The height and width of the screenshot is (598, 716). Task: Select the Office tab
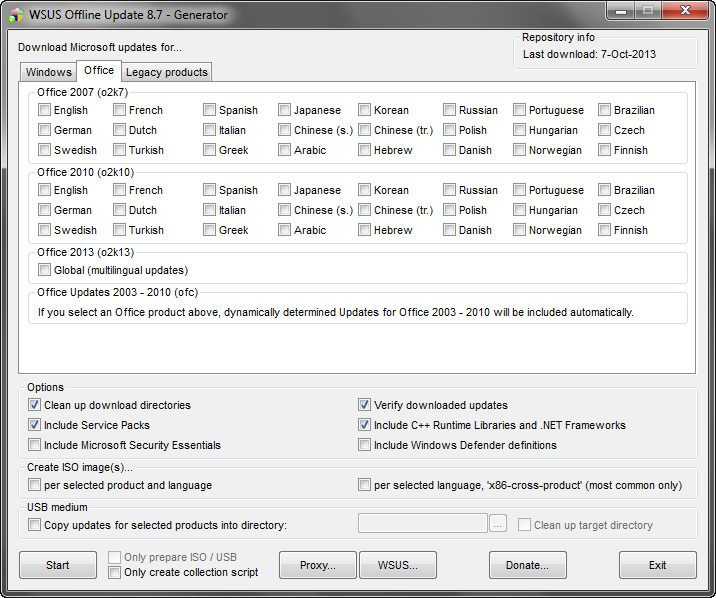[x=99, y=70]
